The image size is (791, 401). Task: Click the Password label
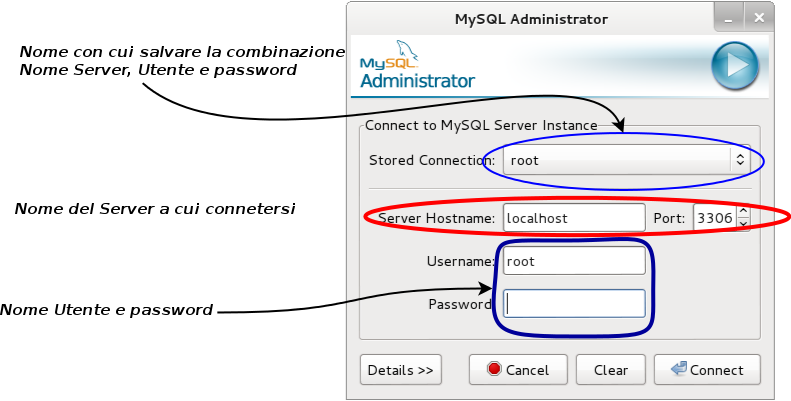tap(460, 304)
